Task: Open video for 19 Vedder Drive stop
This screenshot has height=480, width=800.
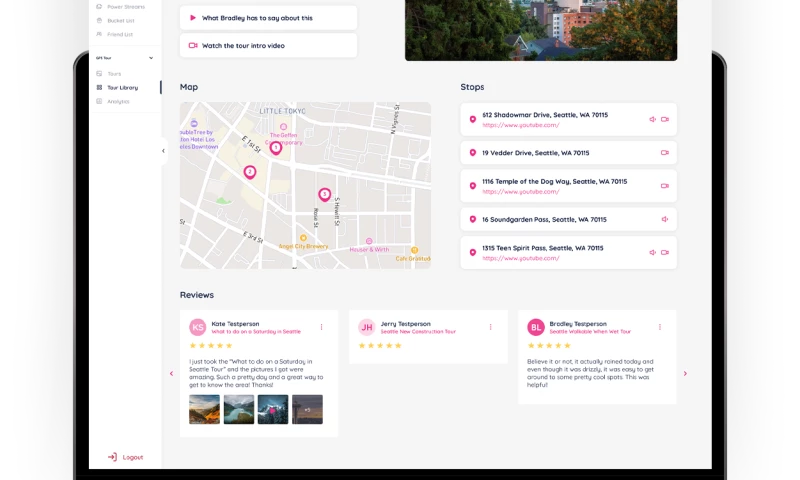Action: (x=665, y=153)
